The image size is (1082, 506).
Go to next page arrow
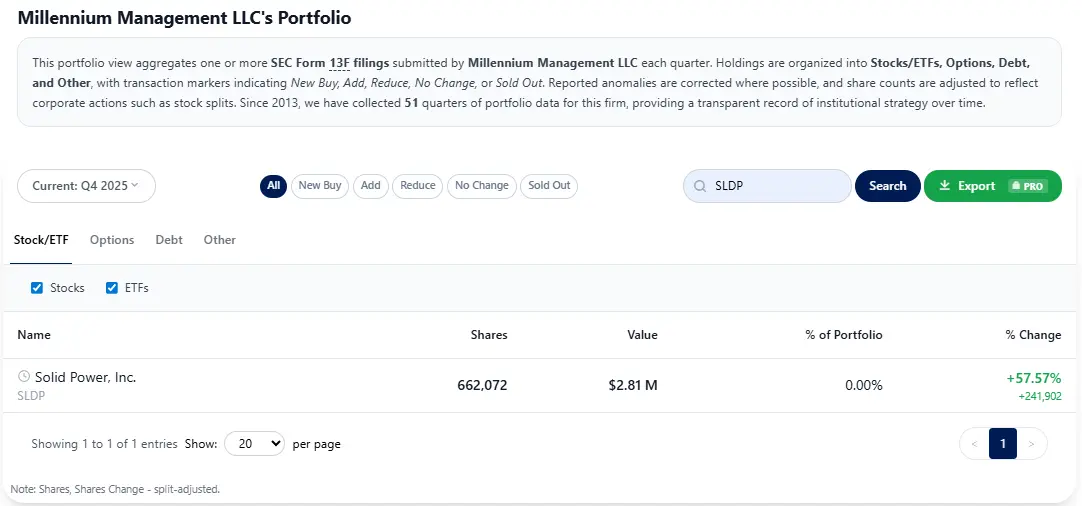(1032, 443)
